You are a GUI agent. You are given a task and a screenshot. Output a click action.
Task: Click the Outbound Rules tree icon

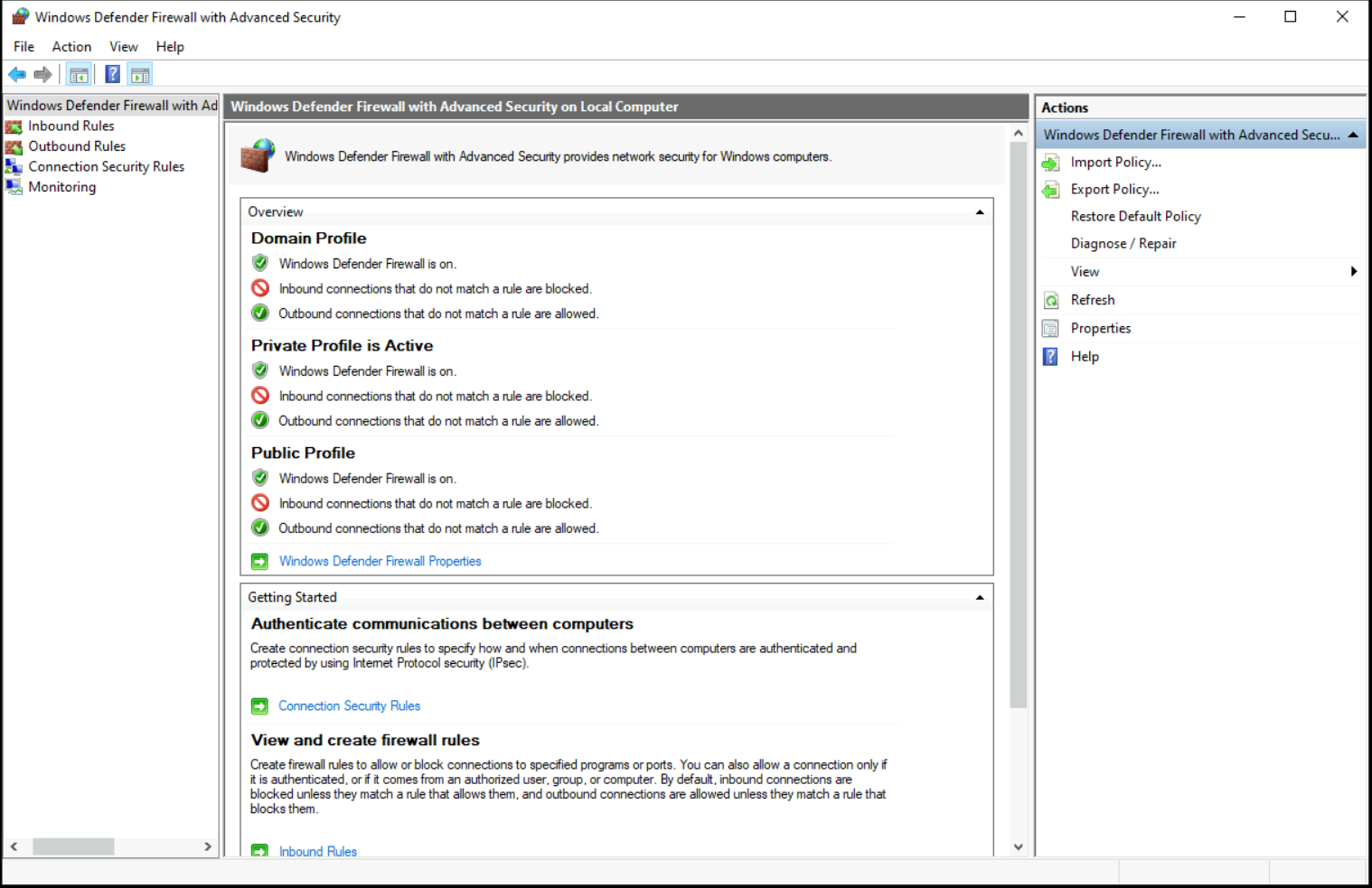point(14,146)
